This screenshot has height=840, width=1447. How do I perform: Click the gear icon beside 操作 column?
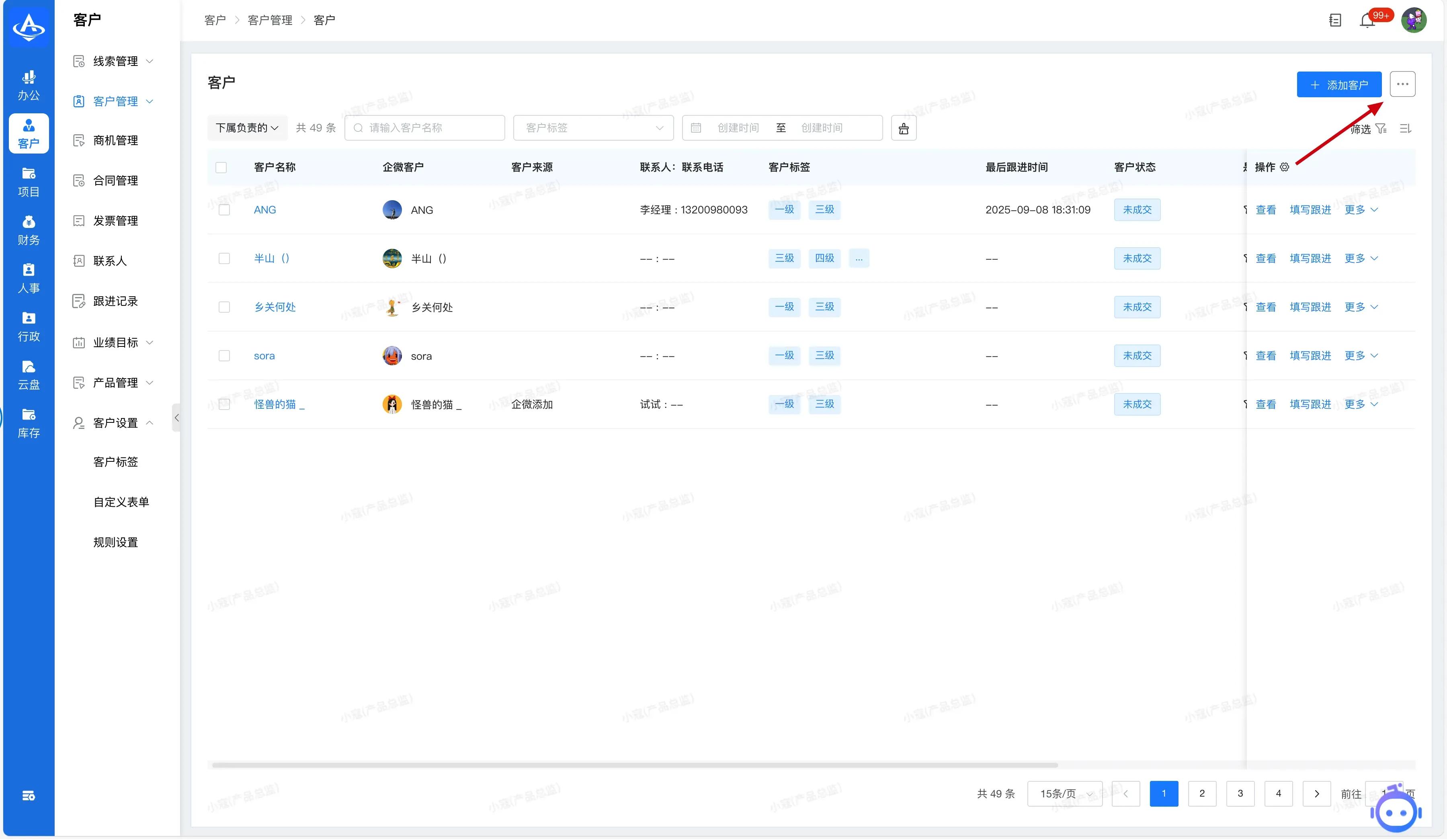point(1285,167)
